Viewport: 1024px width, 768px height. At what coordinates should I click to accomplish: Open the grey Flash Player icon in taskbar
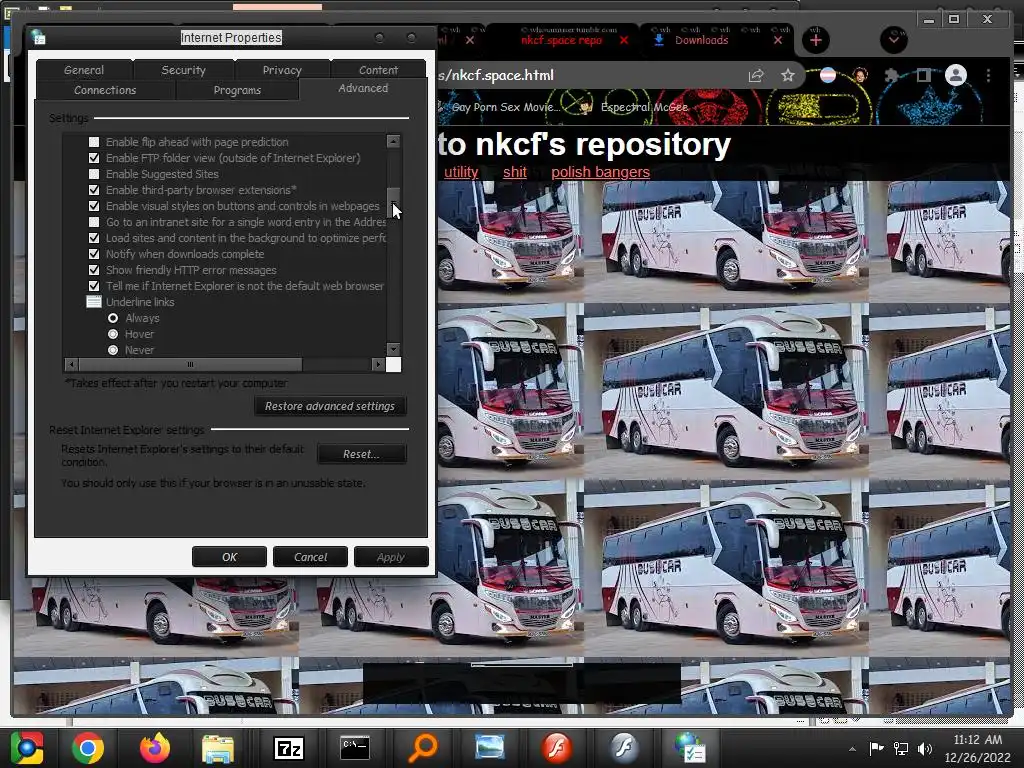pyautogui.click(x=624, y=748)
